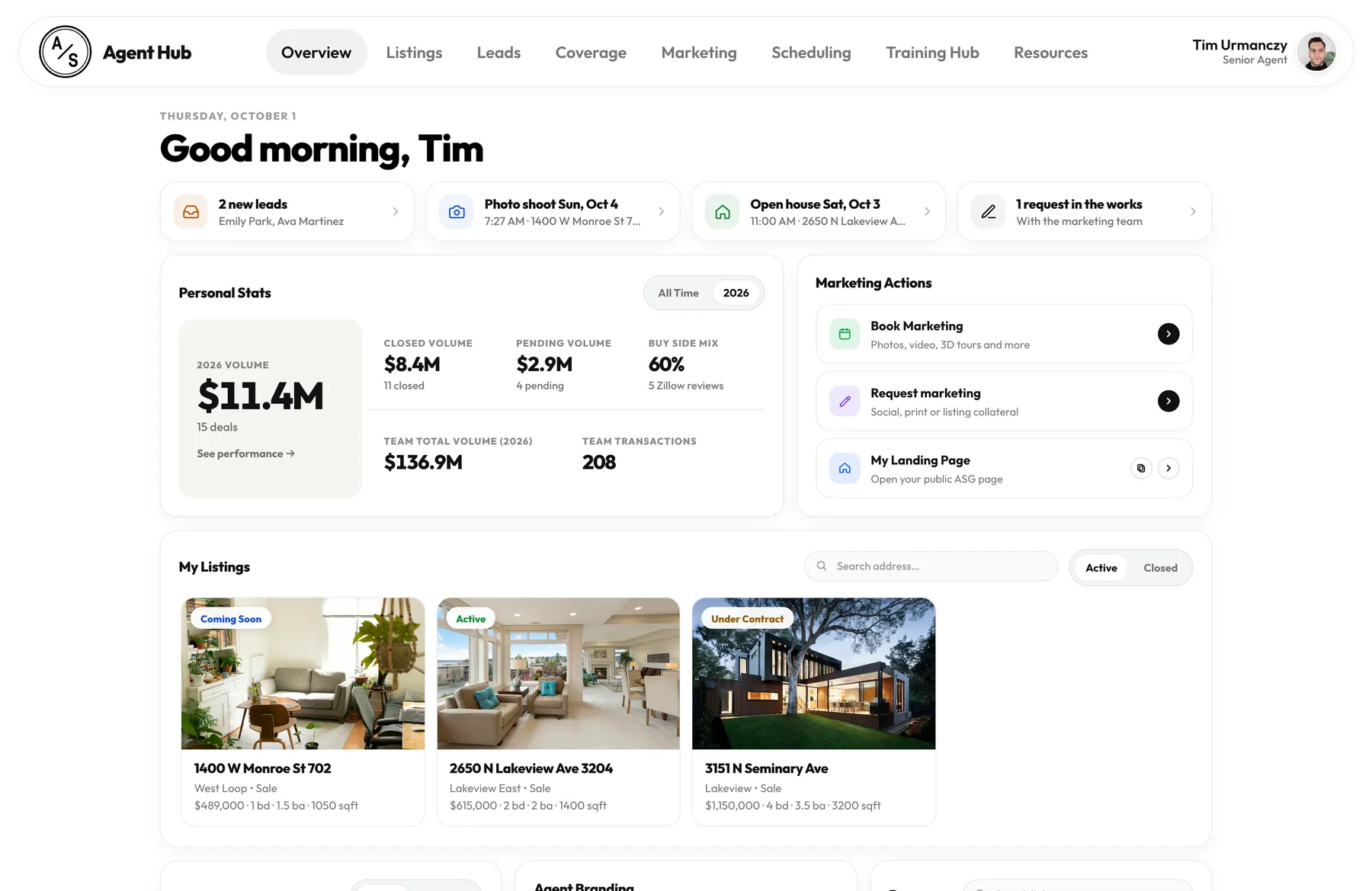This screenshot has width=1372, height=891.
Task: Show Closed listings
Action: coord(1160,568)
